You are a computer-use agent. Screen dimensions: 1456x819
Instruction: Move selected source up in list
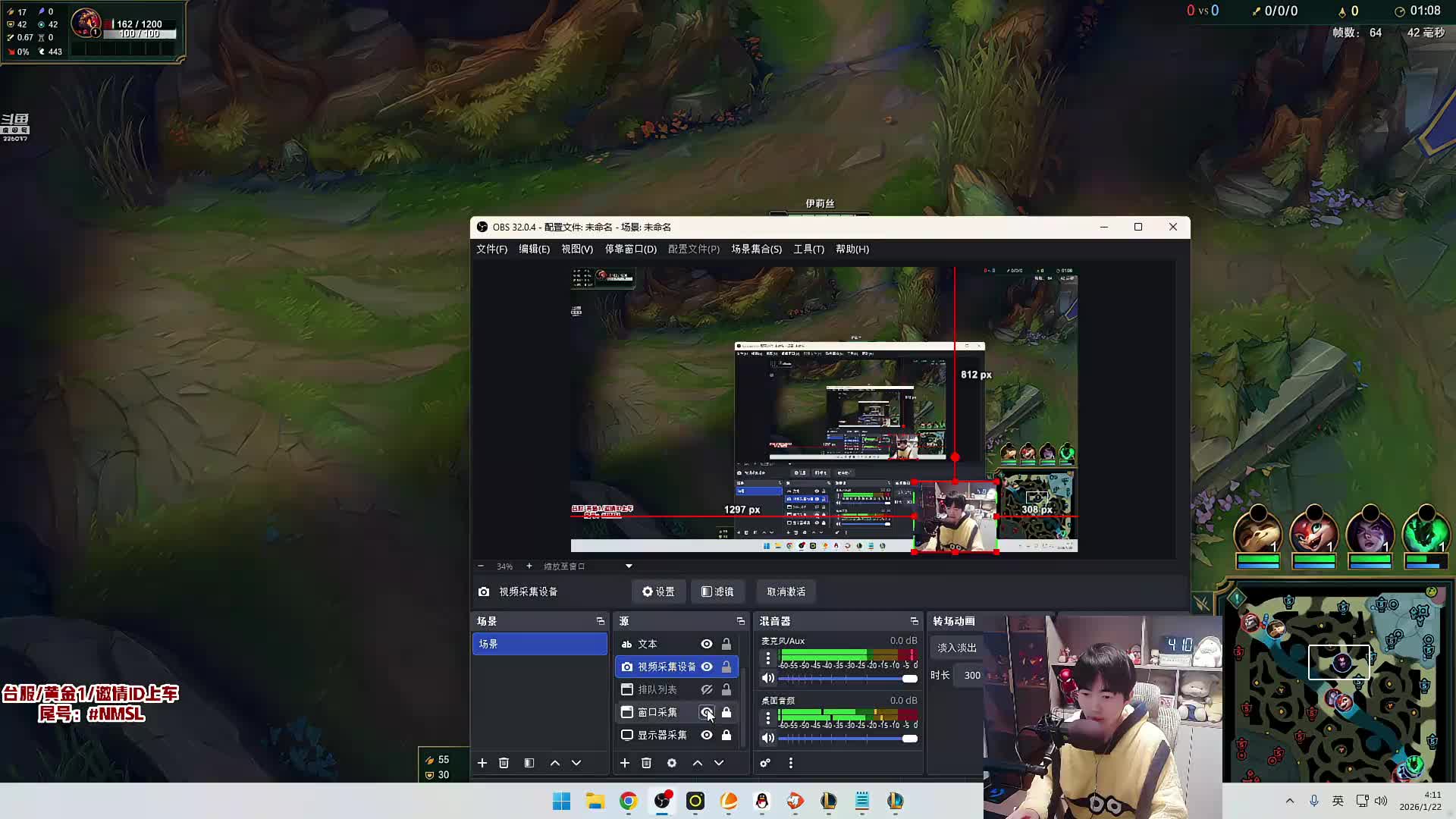(698, 763)
